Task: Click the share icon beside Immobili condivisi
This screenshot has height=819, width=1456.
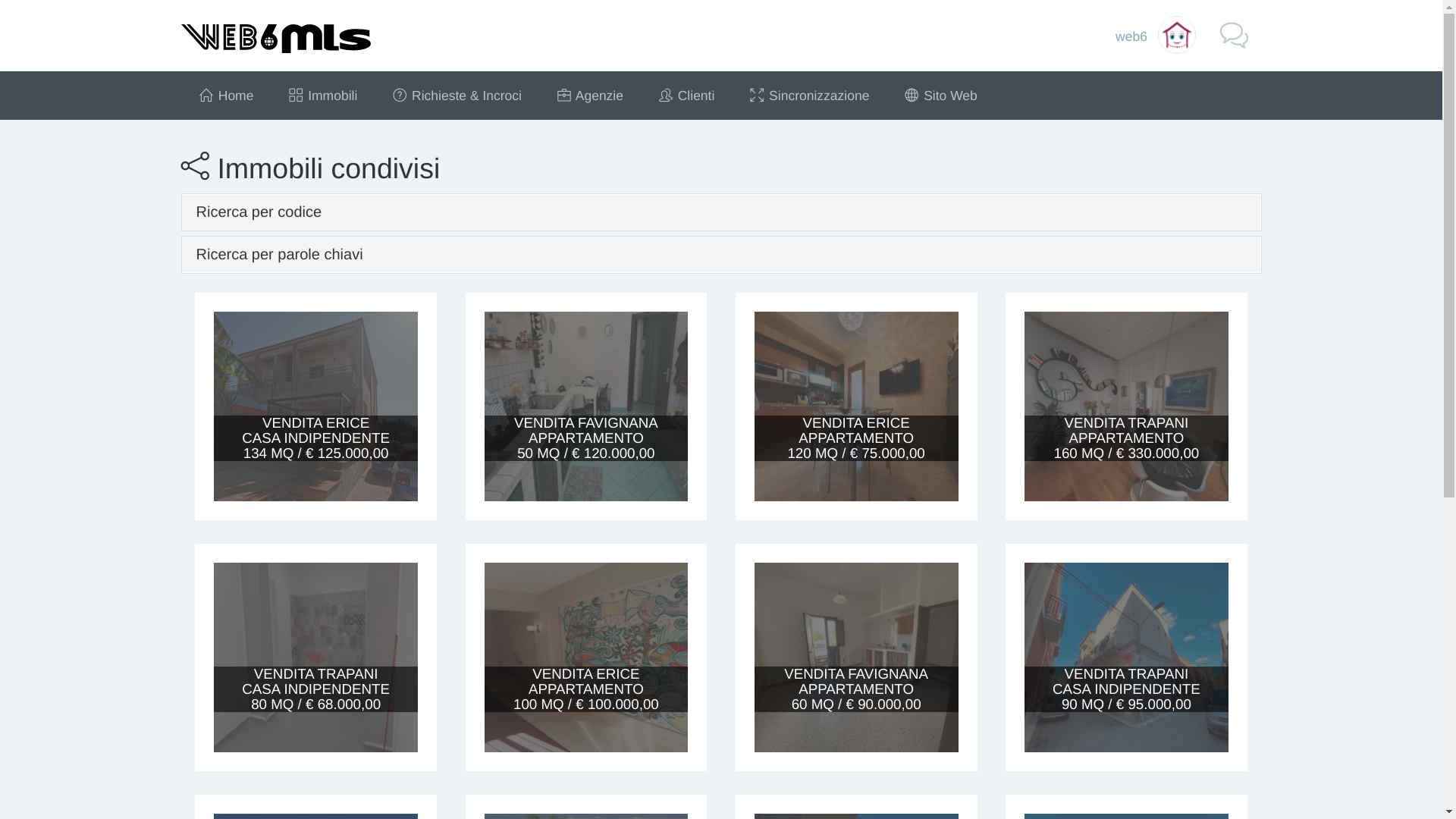Action: coord(196,166)
